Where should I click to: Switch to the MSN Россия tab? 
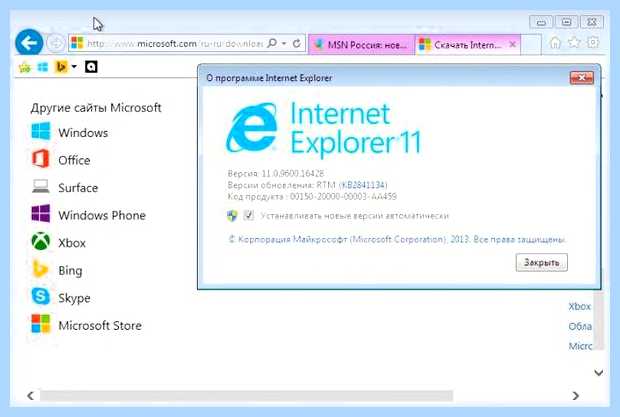click(x=361, y=45)
